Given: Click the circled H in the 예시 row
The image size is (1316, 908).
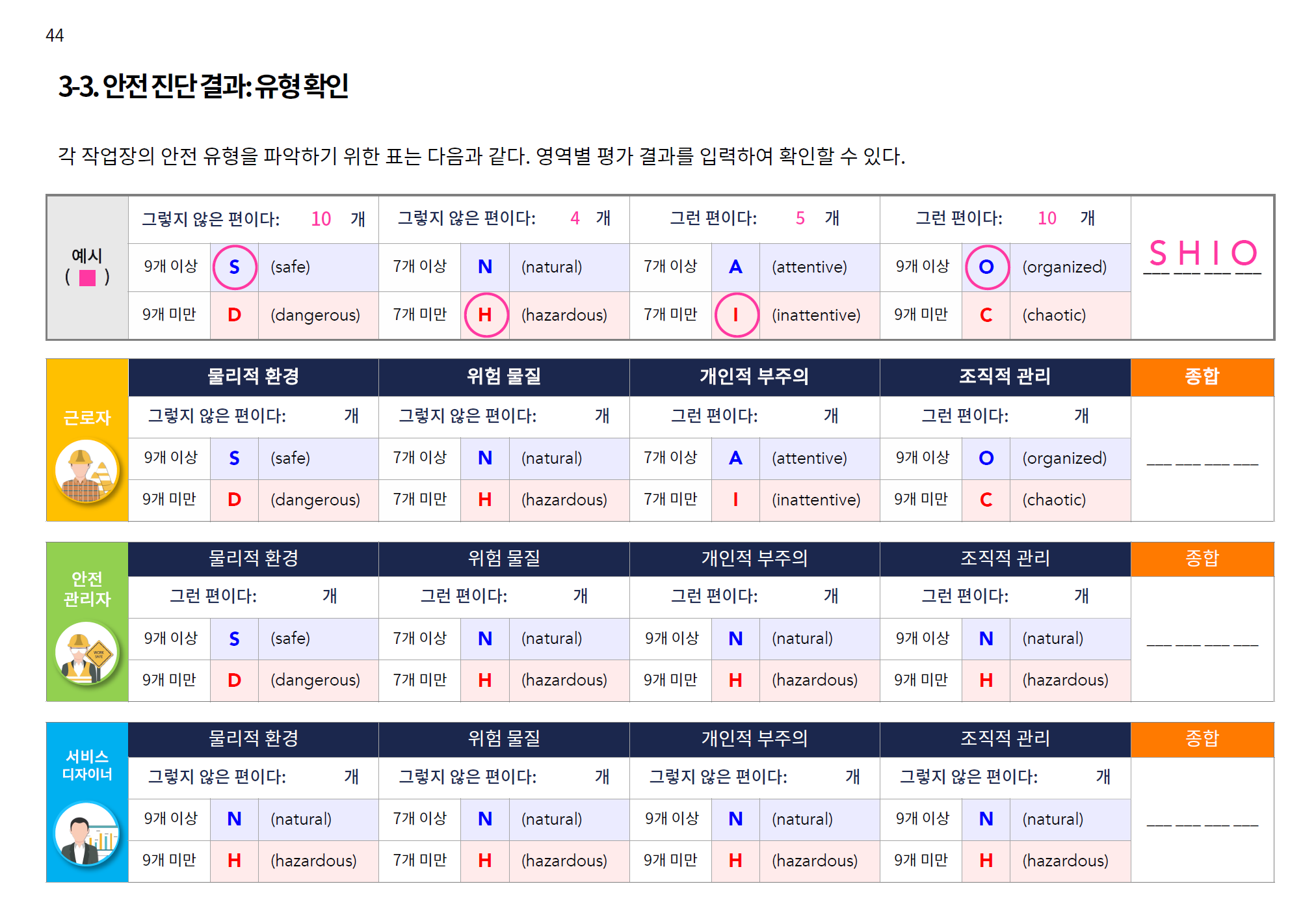Looking at the screenshot, I should 485,315.
